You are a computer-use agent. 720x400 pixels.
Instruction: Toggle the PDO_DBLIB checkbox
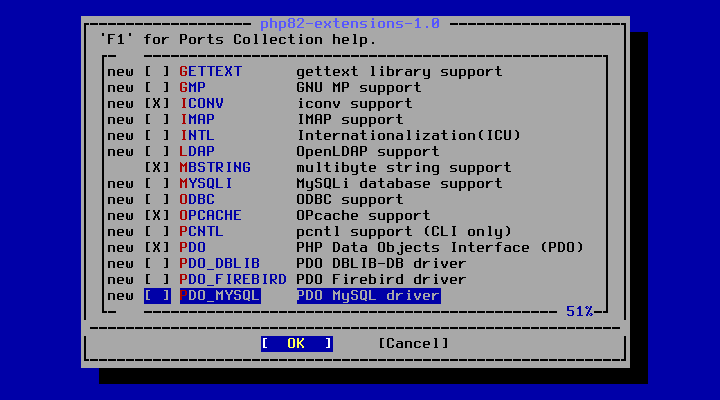pyautogui.click(x=157, y=264)
